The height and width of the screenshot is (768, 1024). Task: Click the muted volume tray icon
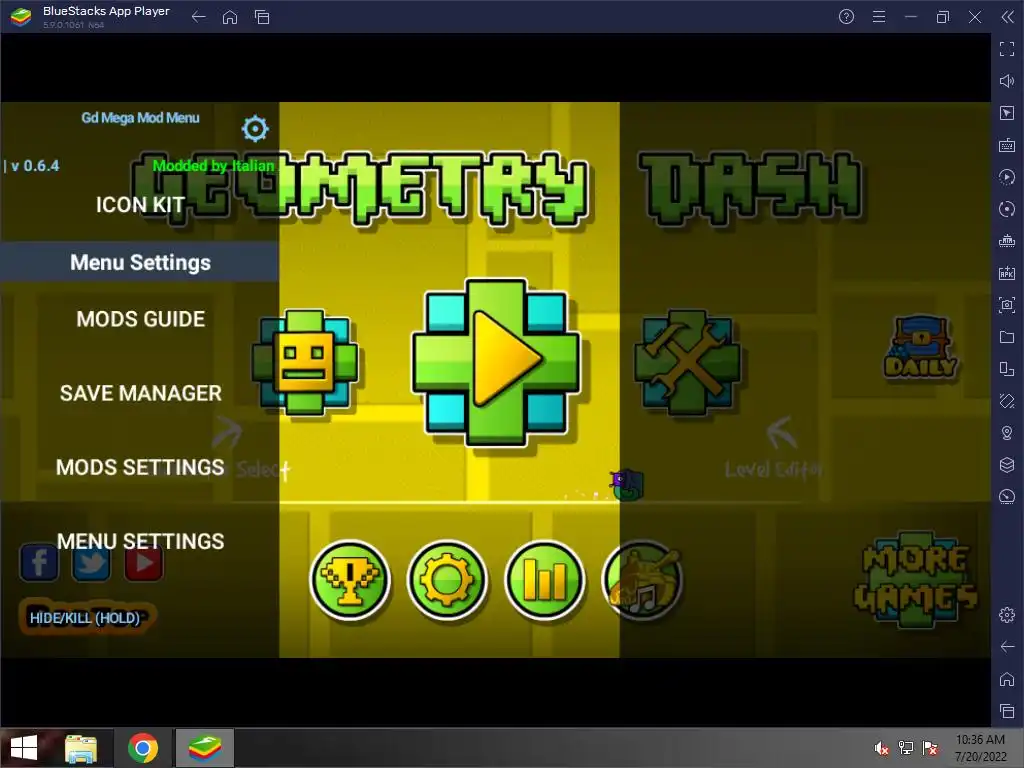tap(882, 748)
